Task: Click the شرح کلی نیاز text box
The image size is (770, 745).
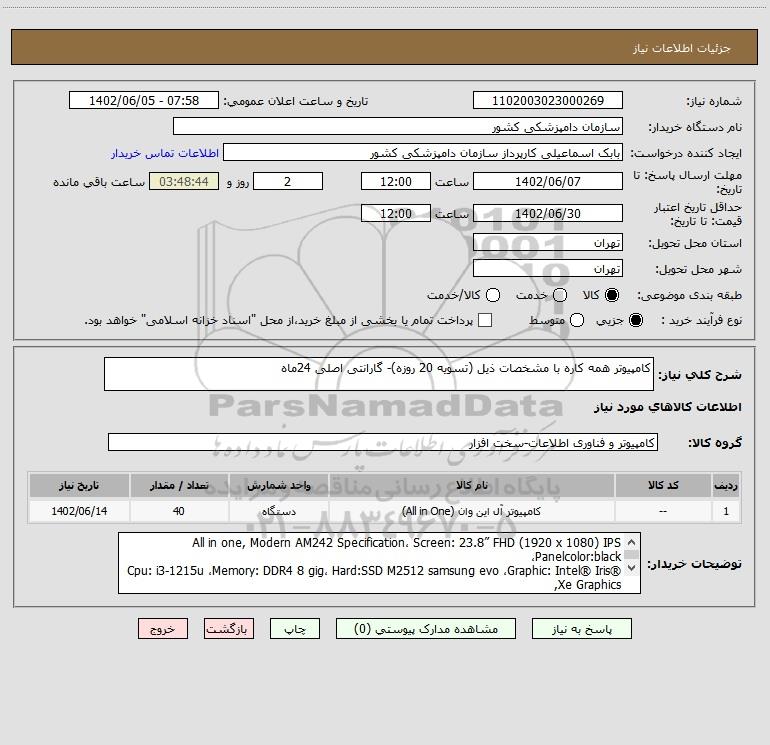Action: coord(379,374)
